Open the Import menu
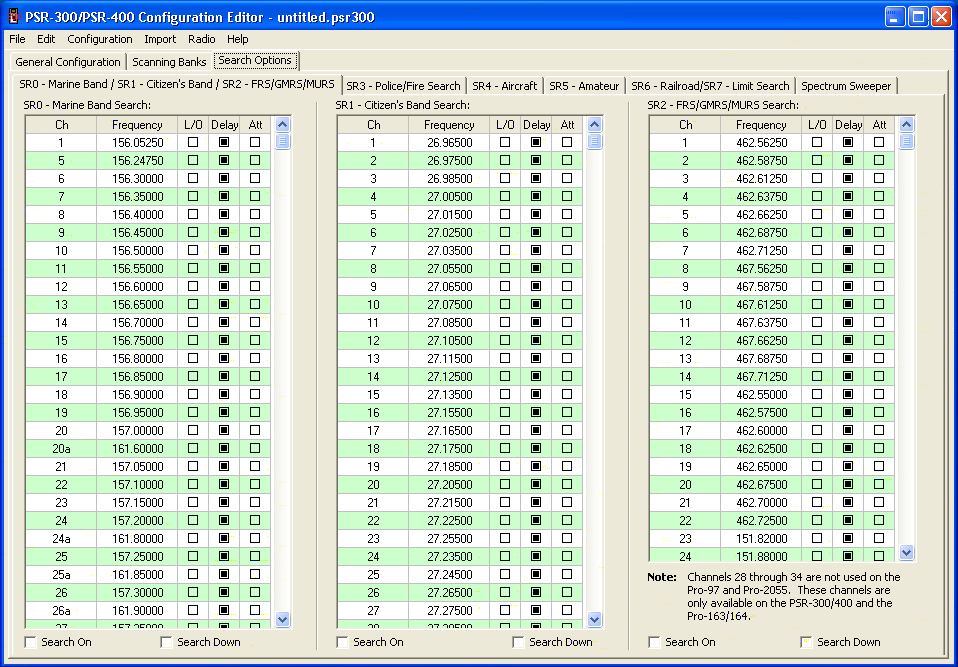This screenshot has width=958, height=667. click(x=160, y=39)
